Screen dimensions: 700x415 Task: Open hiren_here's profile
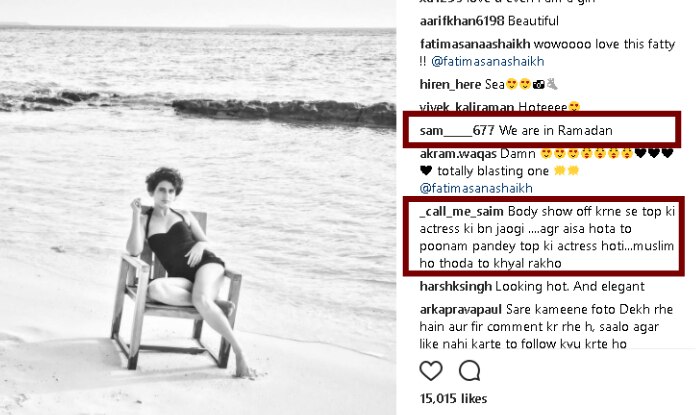click(450, 84)
